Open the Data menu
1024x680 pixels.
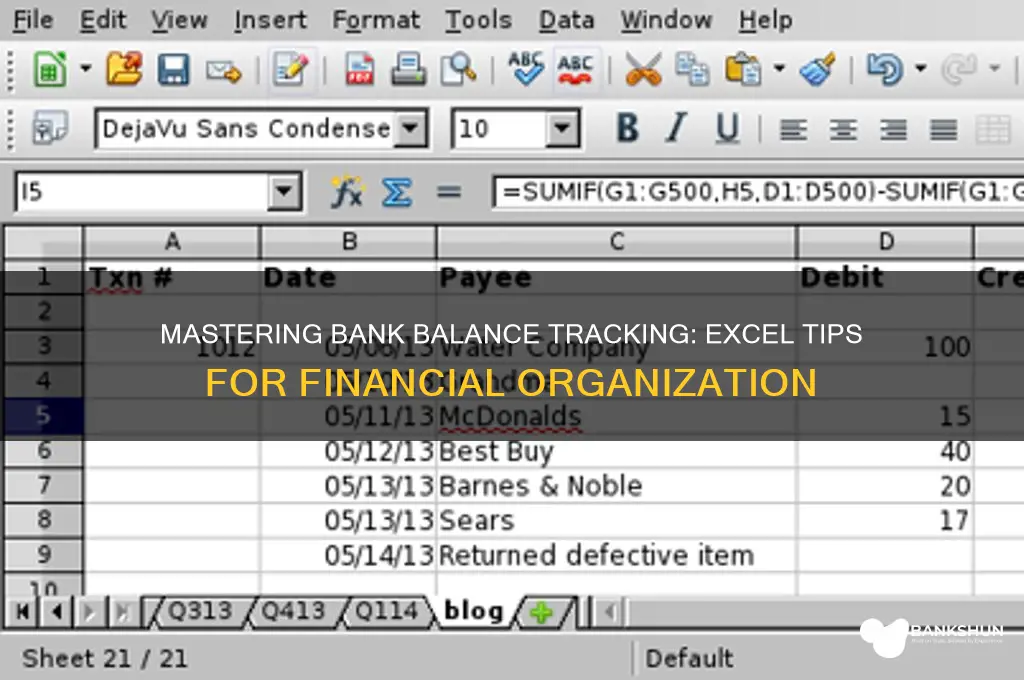click(566, 20)
